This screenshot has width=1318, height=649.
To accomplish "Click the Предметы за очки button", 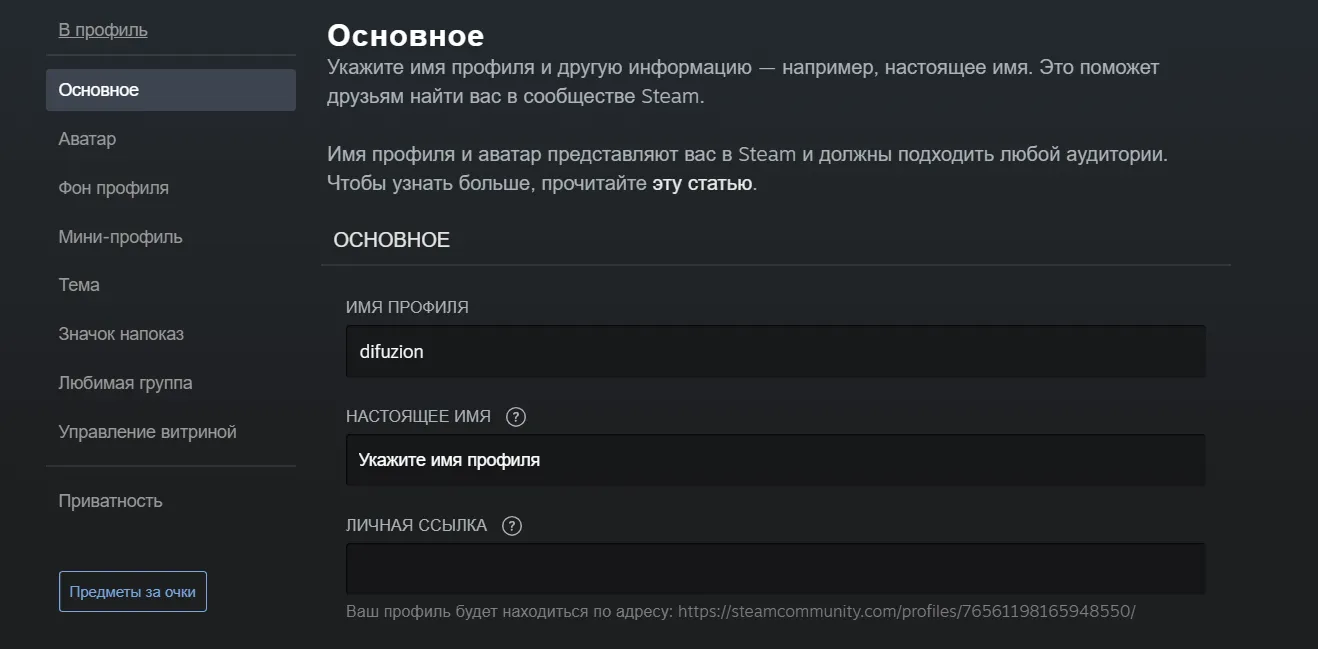I will tap(132, 591).
